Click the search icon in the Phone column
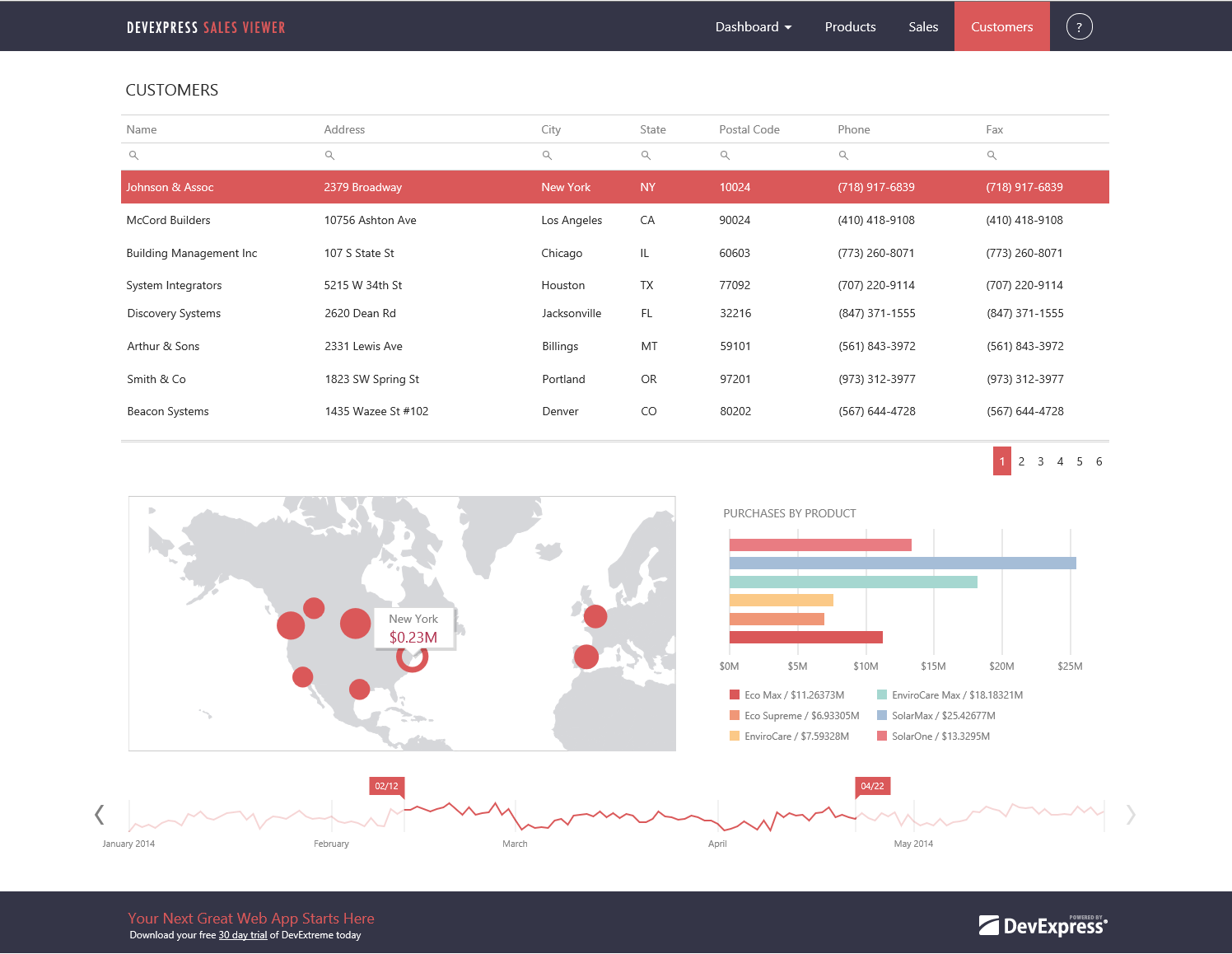This screenshot has height=954, width=1232. coord(843,155)
